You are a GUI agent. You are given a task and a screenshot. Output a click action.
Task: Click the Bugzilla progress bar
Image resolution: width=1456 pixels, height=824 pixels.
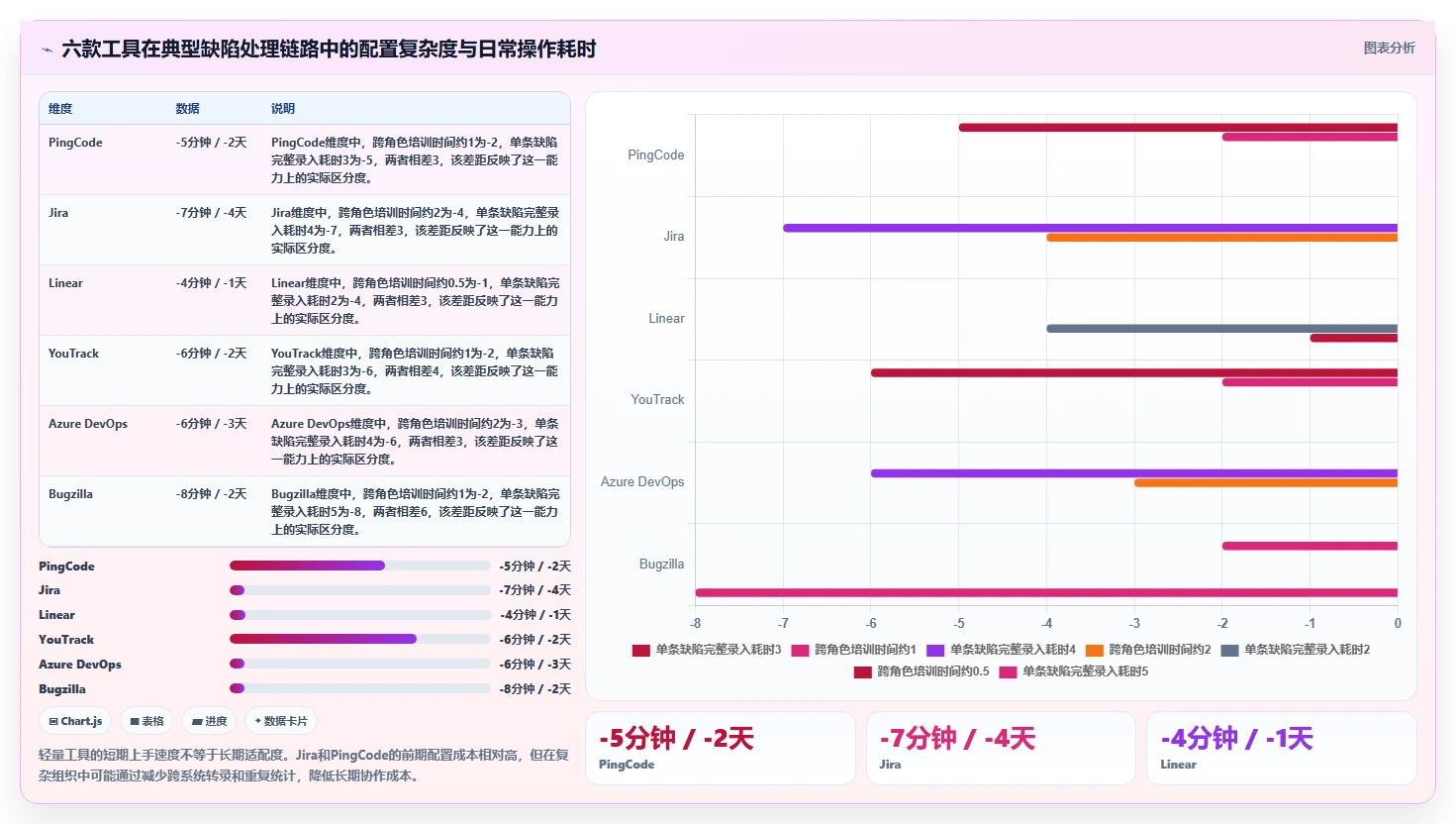click(x=360, y=688)
